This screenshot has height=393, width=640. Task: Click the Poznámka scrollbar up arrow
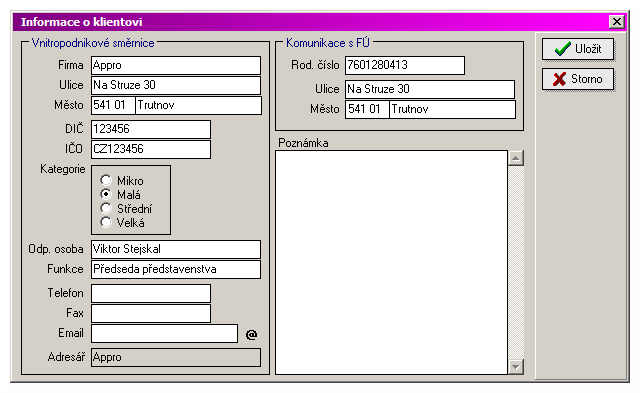pyautogui.click(x=516, y=158)
